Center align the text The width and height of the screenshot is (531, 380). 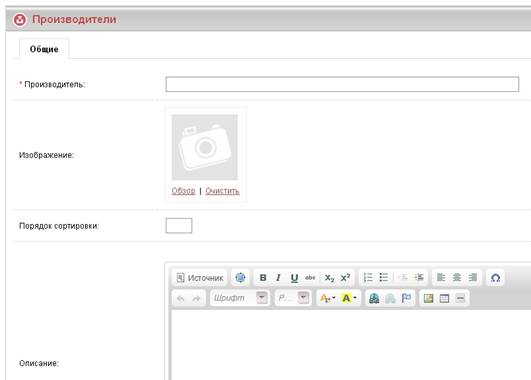[x=457, y=278]
